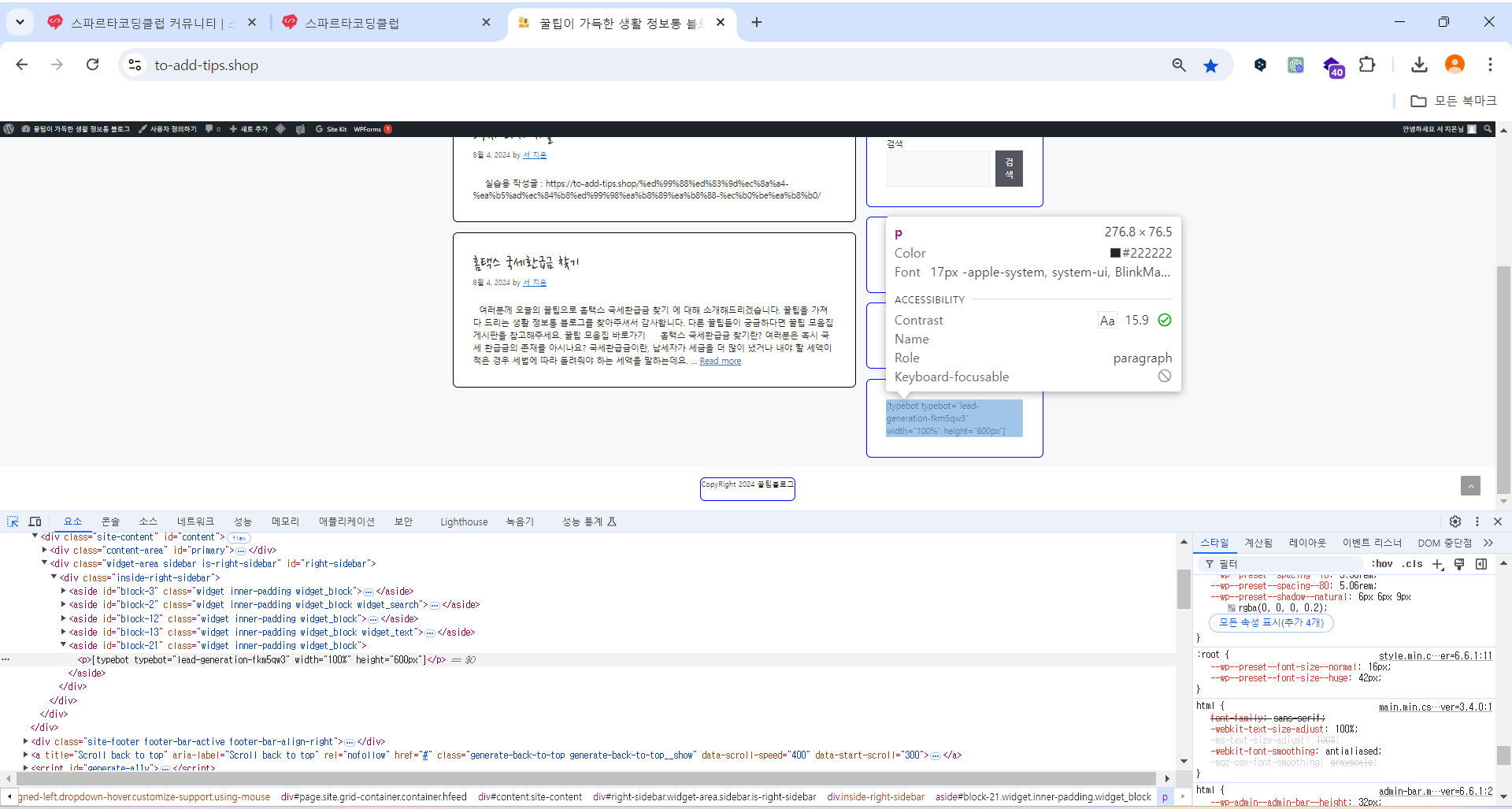This screenshot has width=1512, height=809.
Task: Bookmark star icon in address bar
Action: coord(1210,65)
